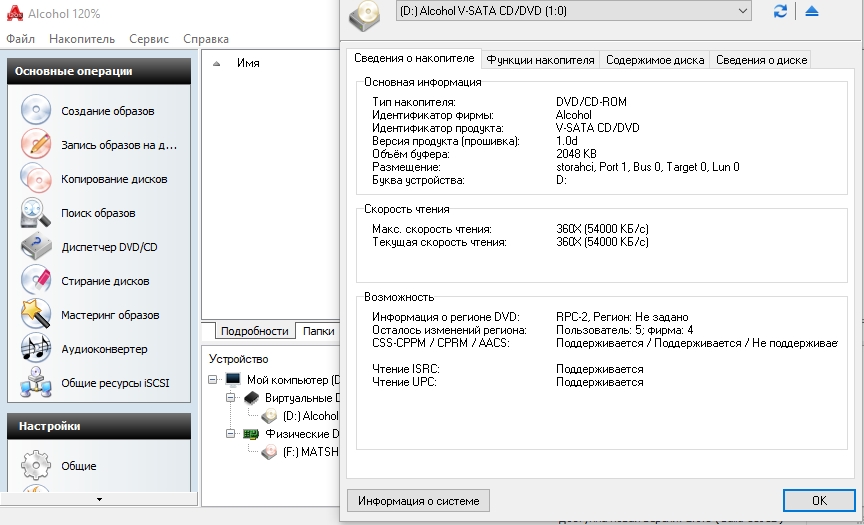The image size is (864, 525).
Task: Open the Файл menu
Action: tap(20, 39)
